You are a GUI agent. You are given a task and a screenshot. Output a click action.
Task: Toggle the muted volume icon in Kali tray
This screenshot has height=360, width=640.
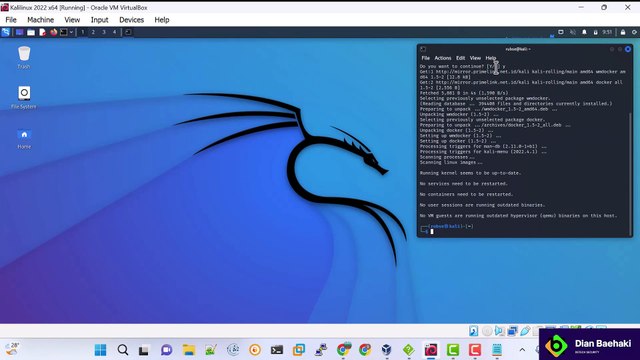(x=573, y=32)
